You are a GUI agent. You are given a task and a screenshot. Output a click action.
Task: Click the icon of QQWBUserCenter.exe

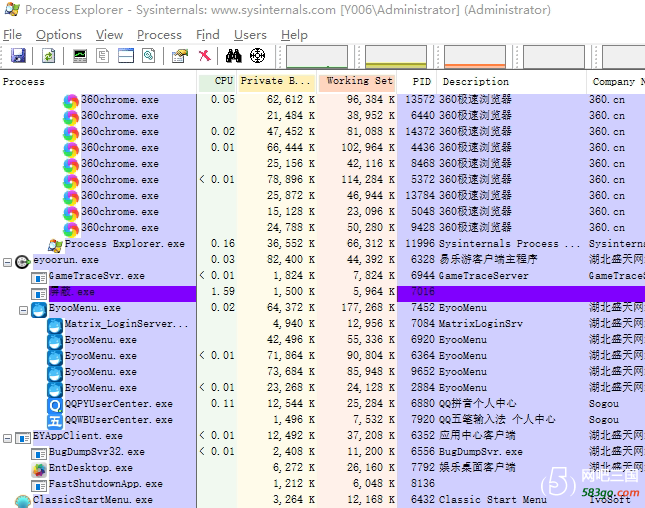[55, 421]
